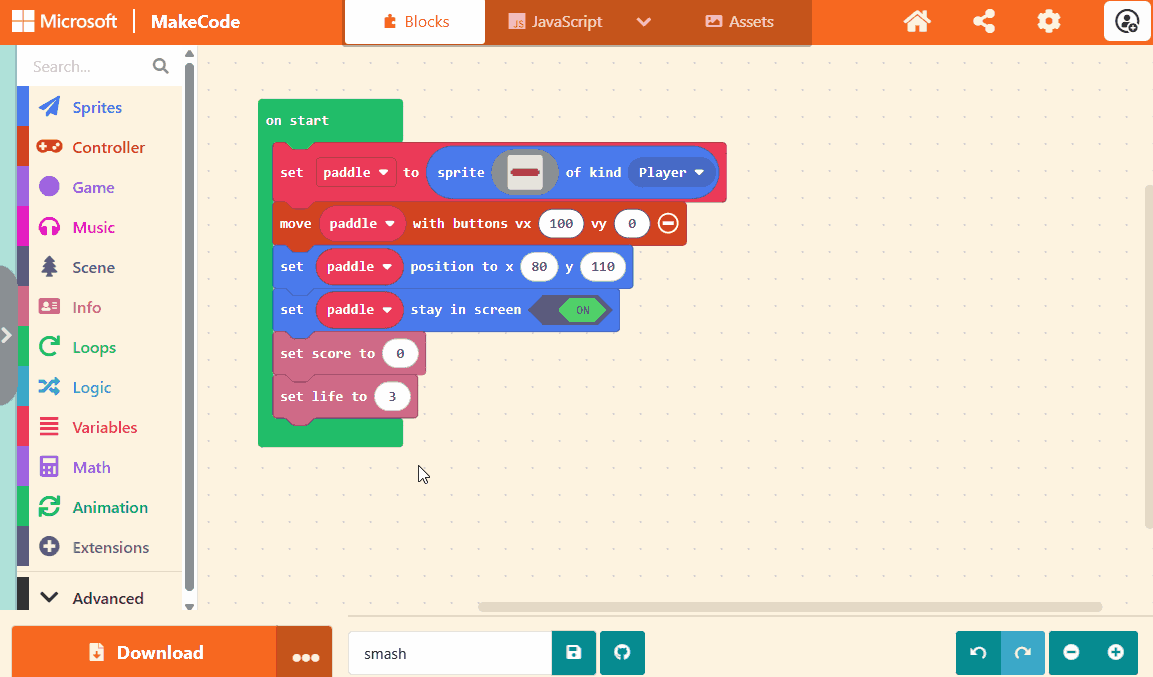Remove optional vx vy parameters with minus
This screenshot has height=677, width=1153.
coord(668,223)
